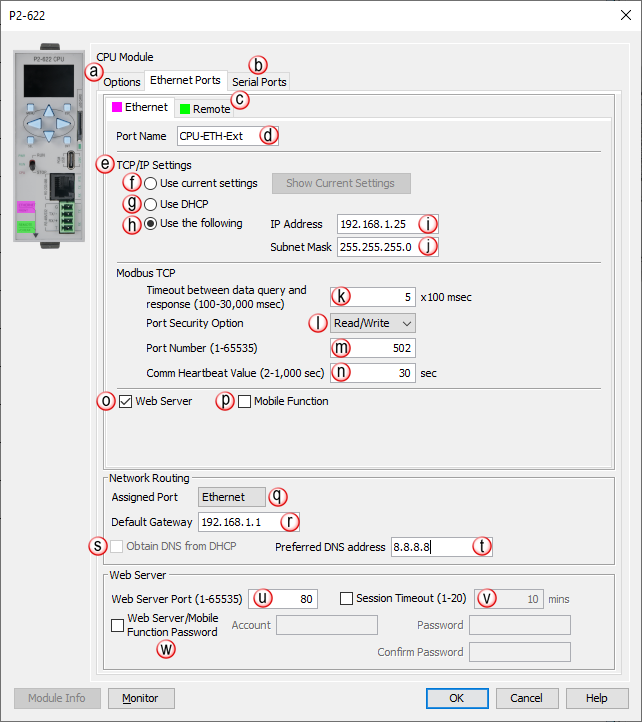Screen dimensions: 642x722
Task: Click the OK button
Action: click(456, 698)
